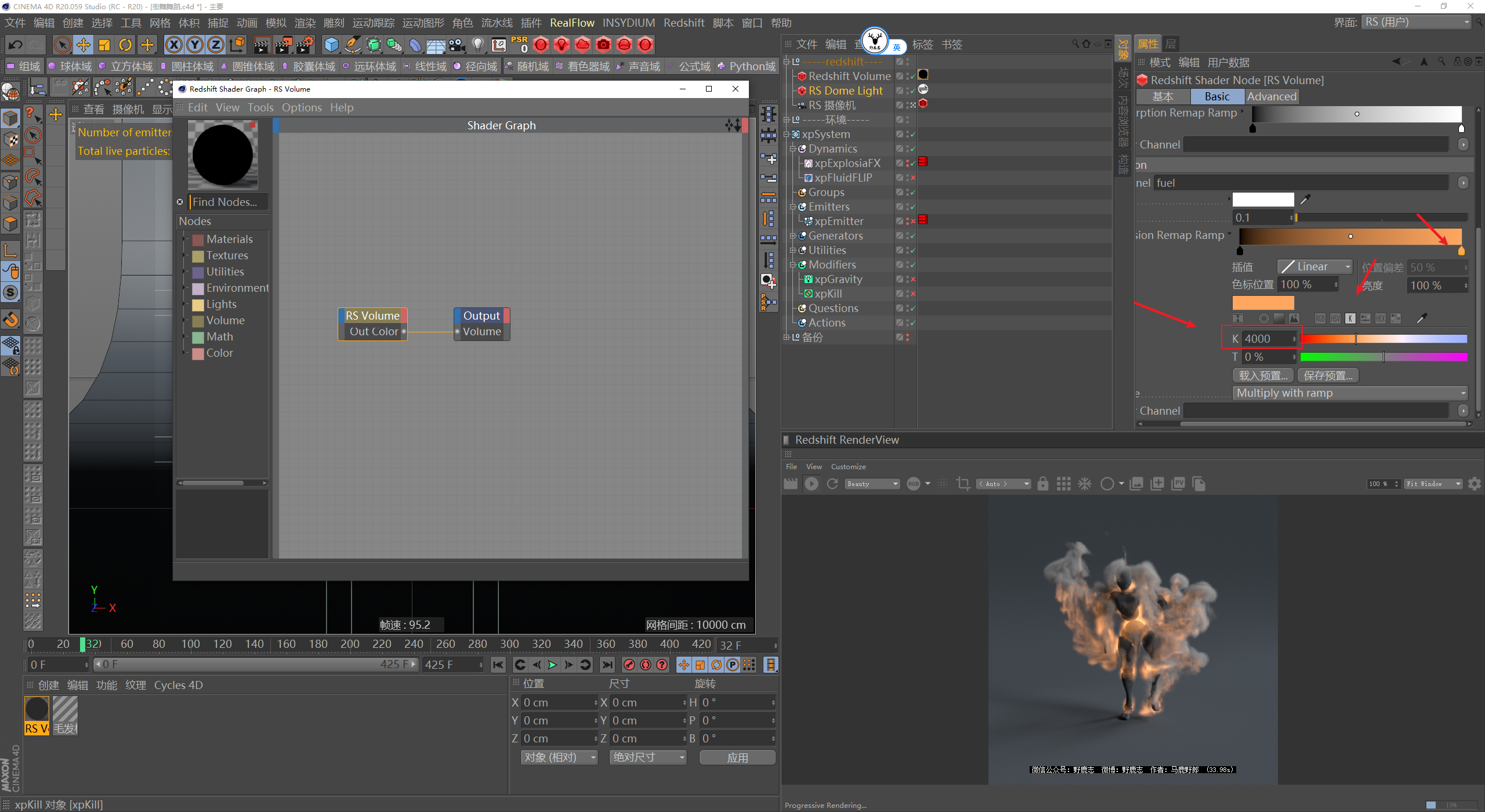Image resolution: width=1485 pixels, height=812 pixels.
Task: Play the timeline animation forward
Action: pos(552,665)
